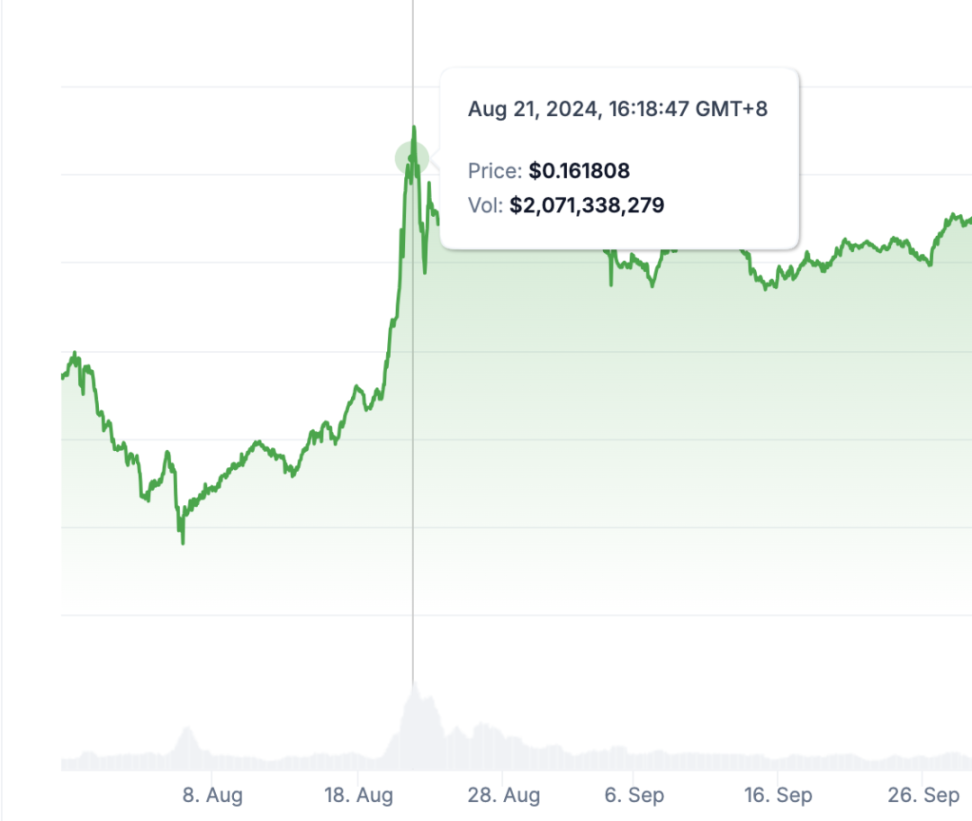The width and height of the screenshot is (972, 821).
Task: Click the "16. Sep" date axis label
Action: [778, 796]
